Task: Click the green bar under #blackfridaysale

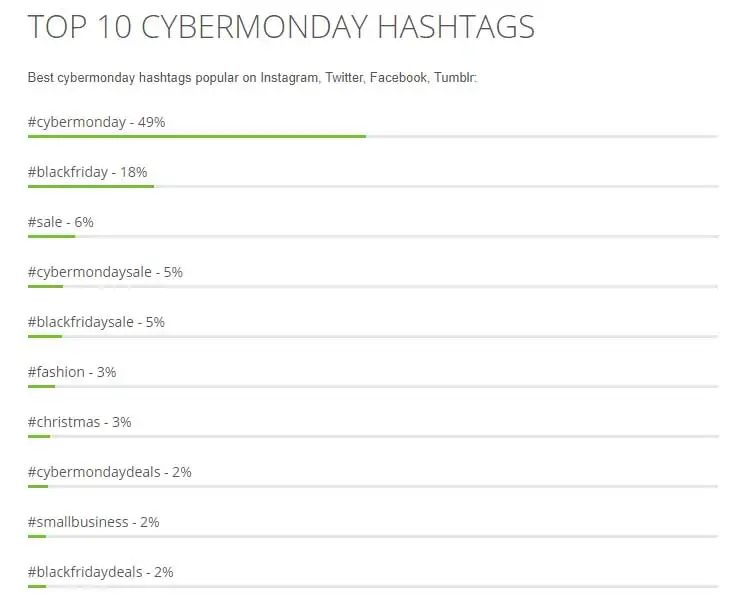Action: pos(46,336)
